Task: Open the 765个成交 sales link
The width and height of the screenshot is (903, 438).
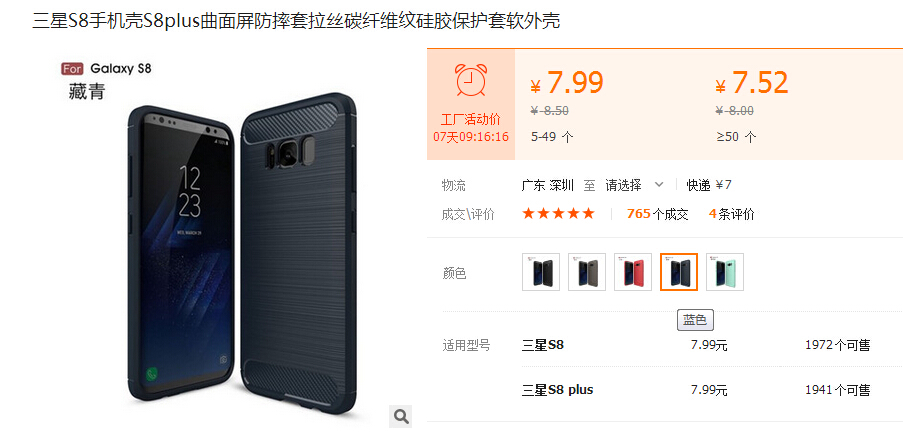Action: click(x=658, y=214)
